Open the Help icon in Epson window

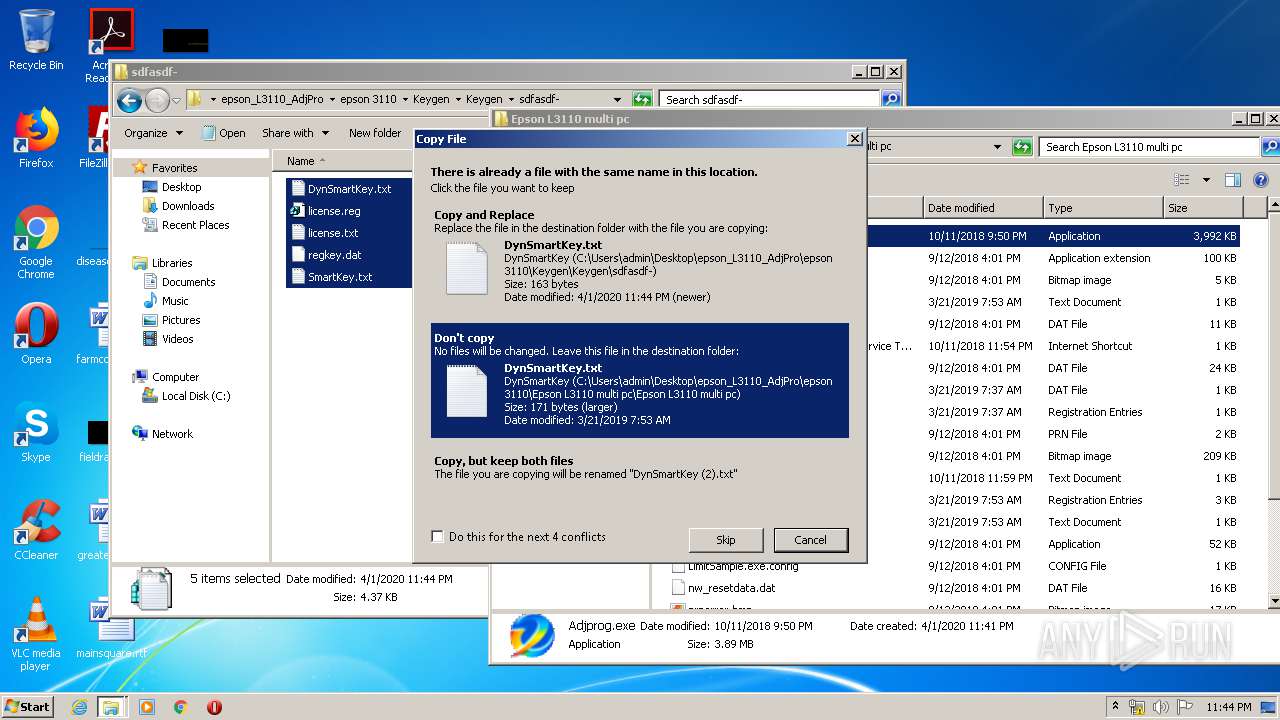(1260, 180)
